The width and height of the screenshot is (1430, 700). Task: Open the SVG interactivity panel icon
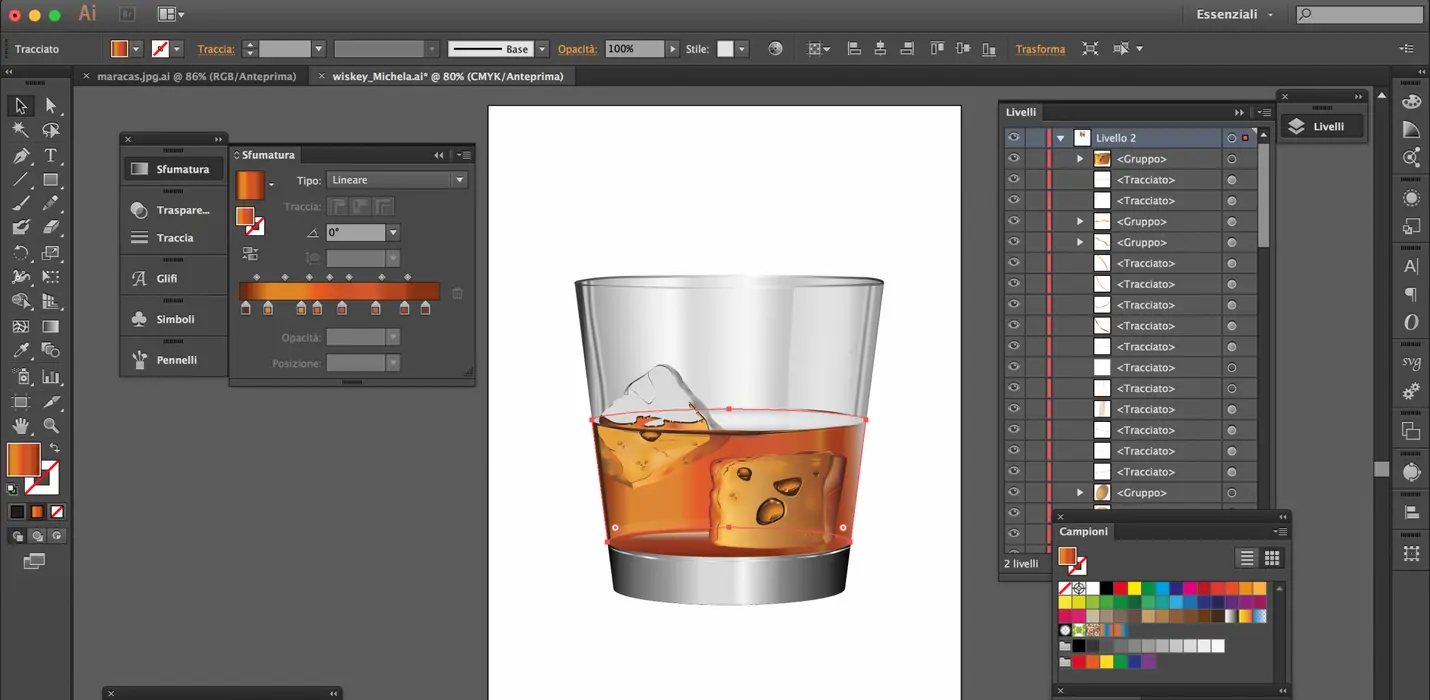[1411, 363]
